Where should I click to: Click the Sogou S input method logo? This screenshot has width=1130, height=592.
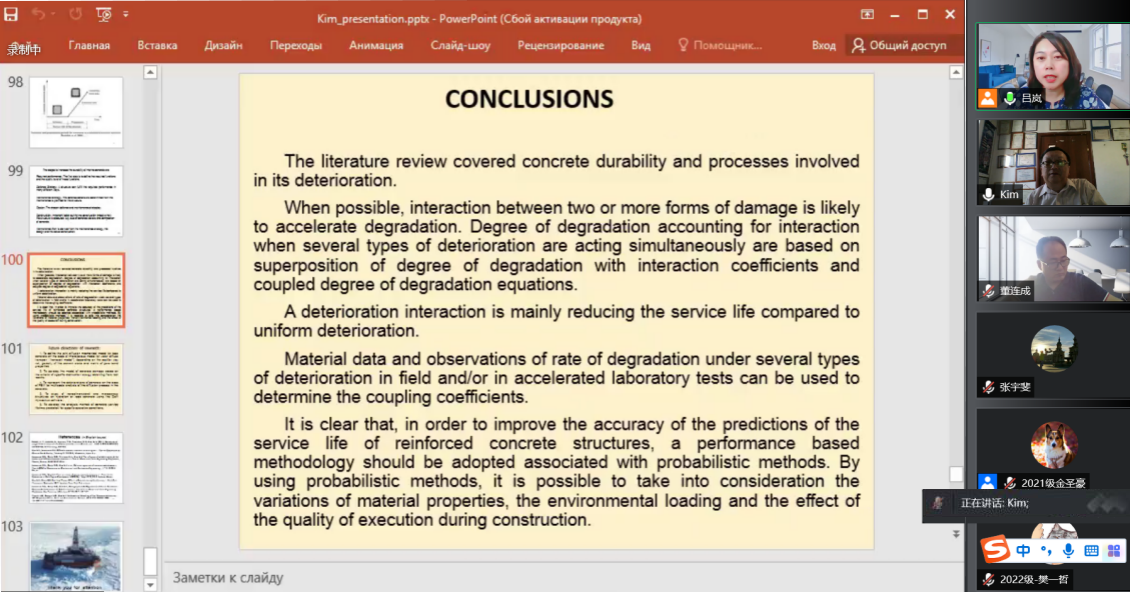click(995, 550)
